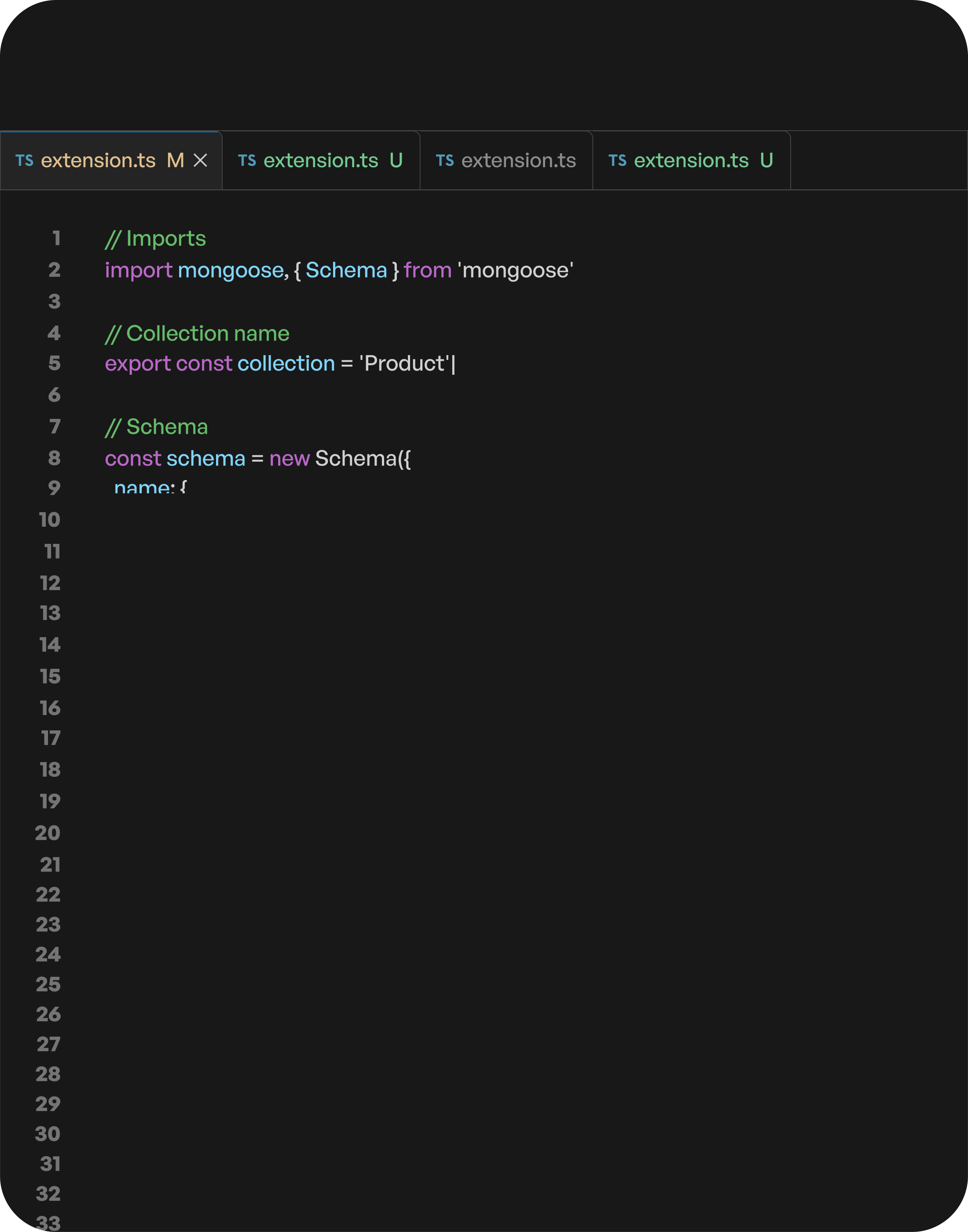Select the active extension.ts tab marked M
968x1232 pixels.
tap(111, 160)
